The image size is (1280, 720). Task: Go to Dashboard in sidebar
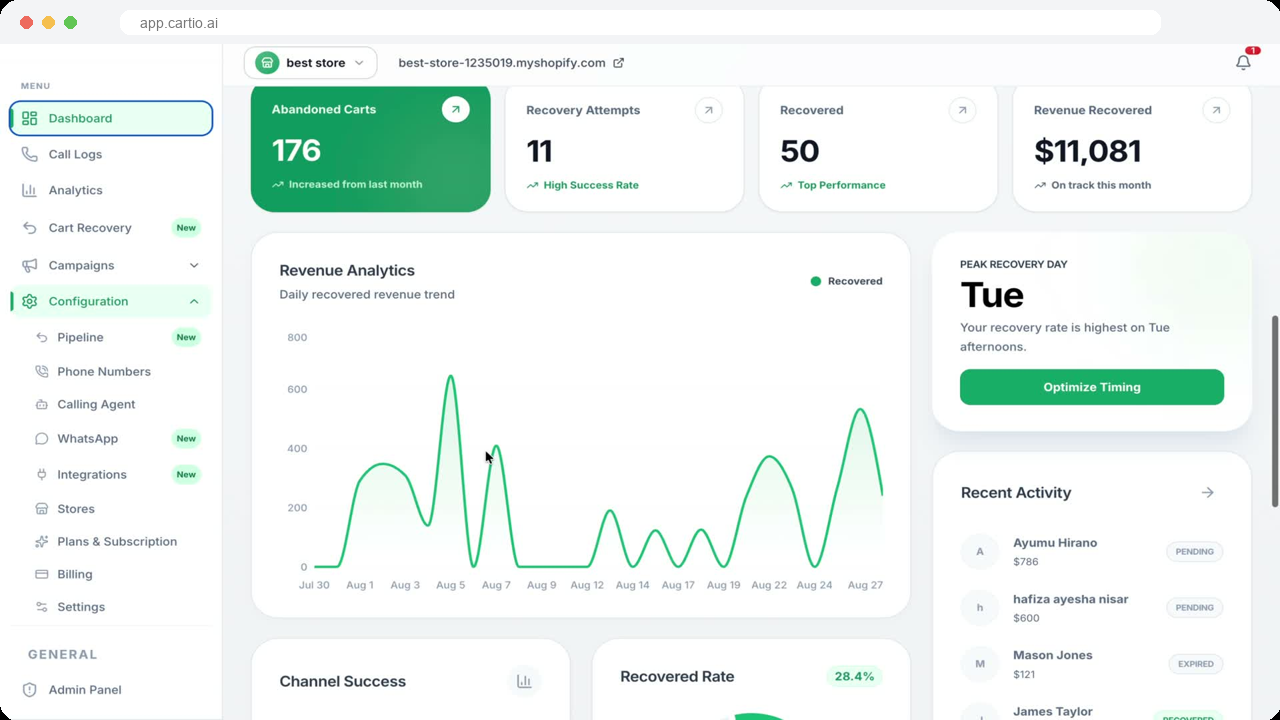point(111,118)
